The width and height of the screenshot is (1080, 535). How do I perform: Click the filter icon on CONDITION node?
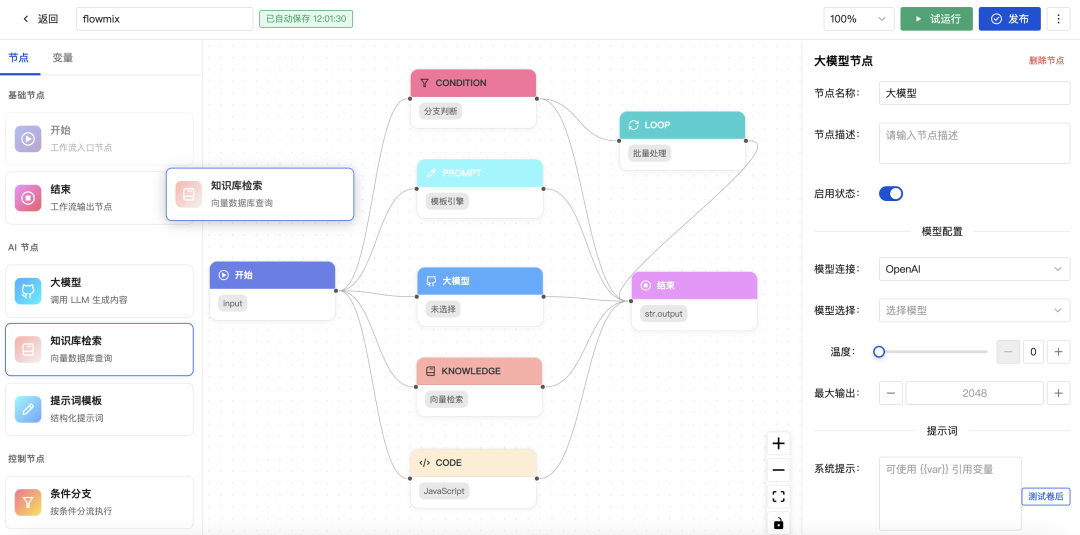coord(424,83)
